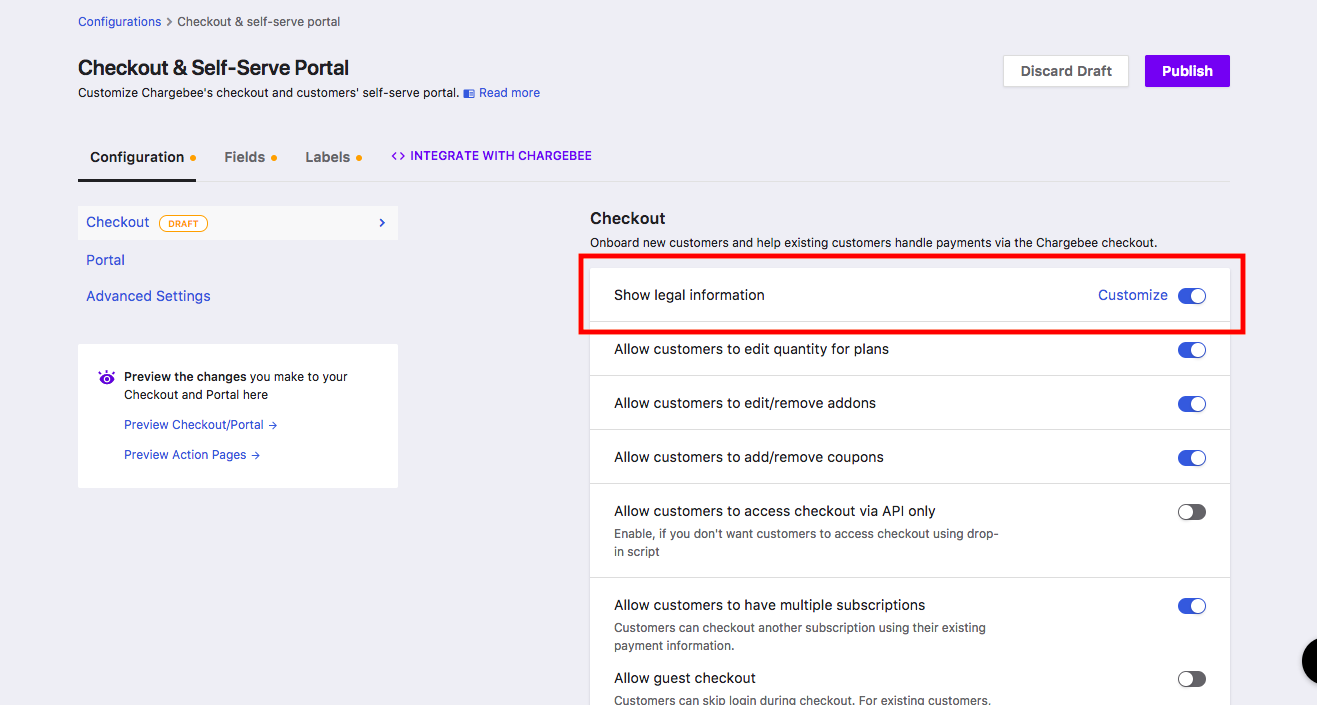The height and width of the screenshot is (705, 1317).
Task: Enable the guest checkout toggle
Action: (1191, 679)
